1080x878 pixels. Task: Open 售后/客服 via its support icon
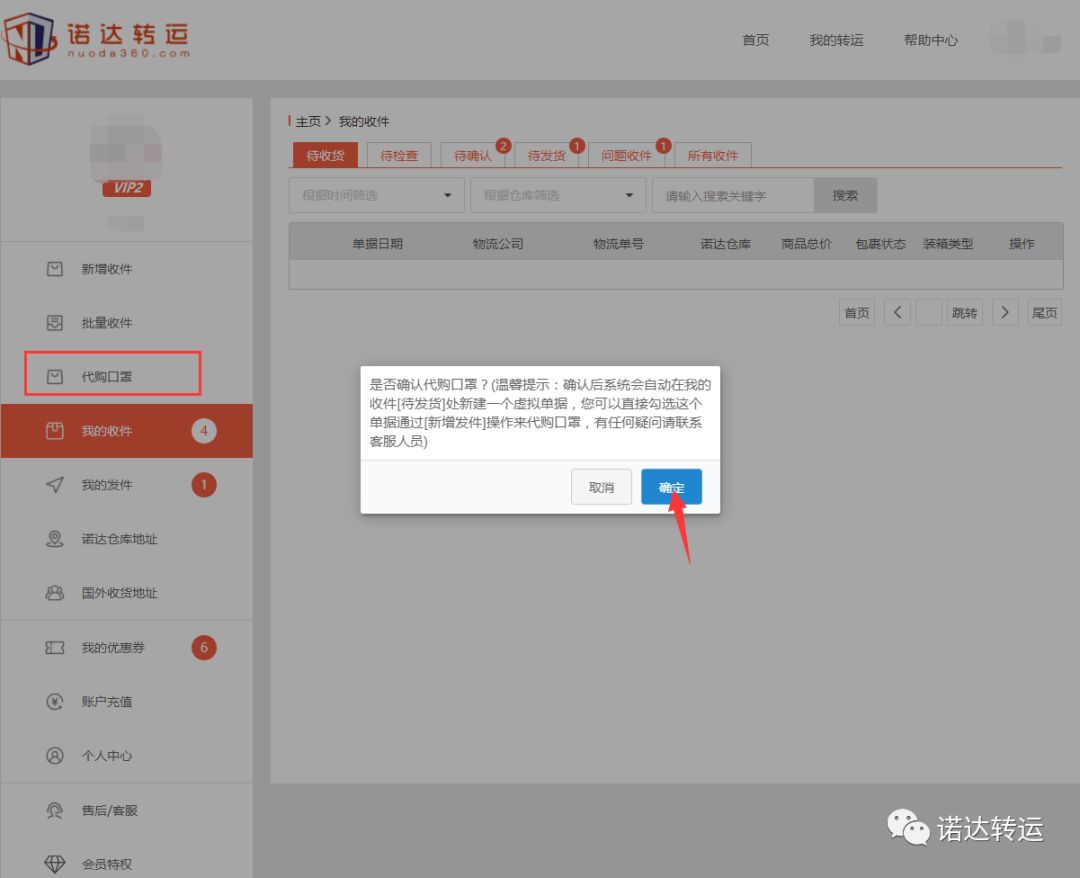55,810
